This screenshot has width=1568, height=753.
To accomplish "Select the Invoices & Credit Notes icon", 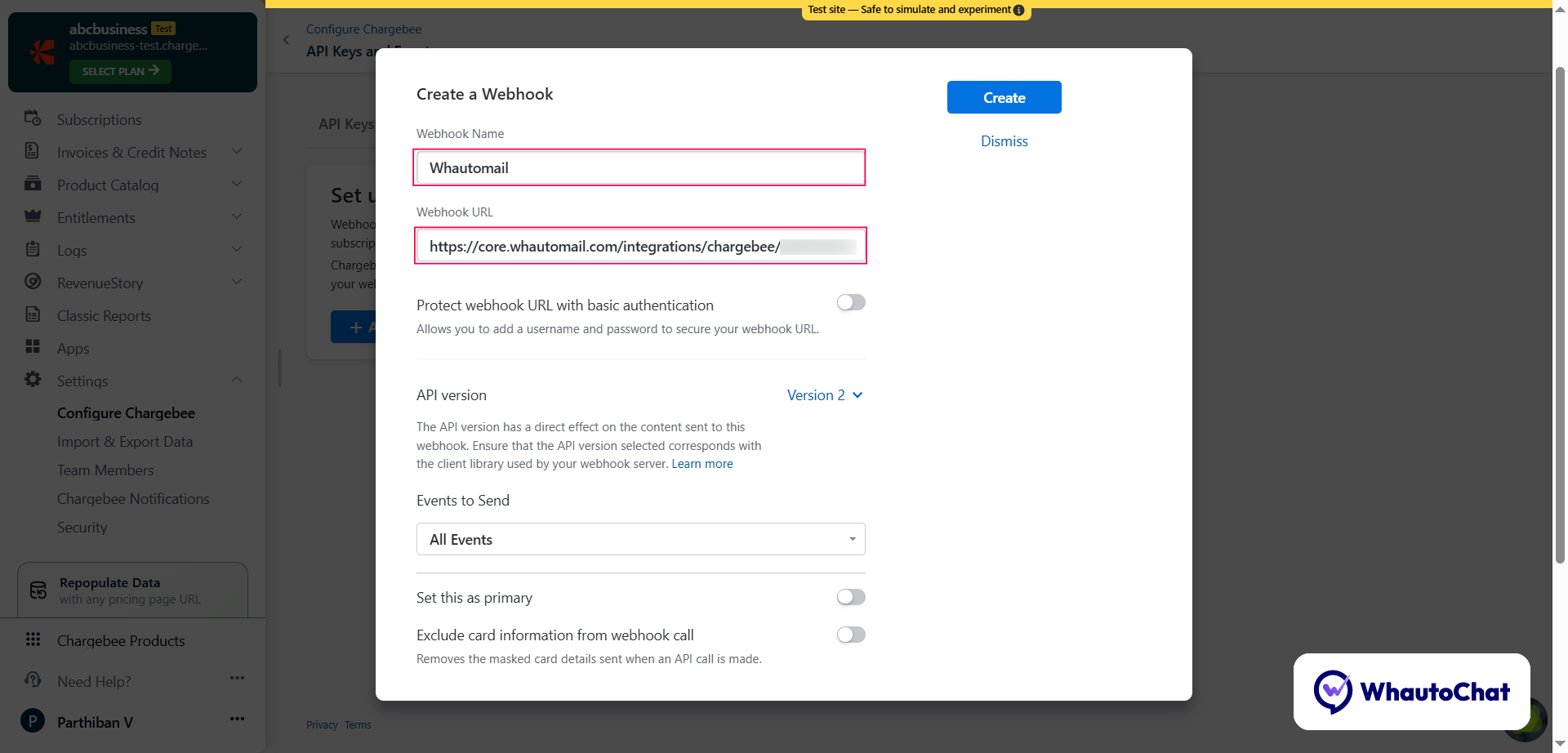I will click(x=33, y=152).
